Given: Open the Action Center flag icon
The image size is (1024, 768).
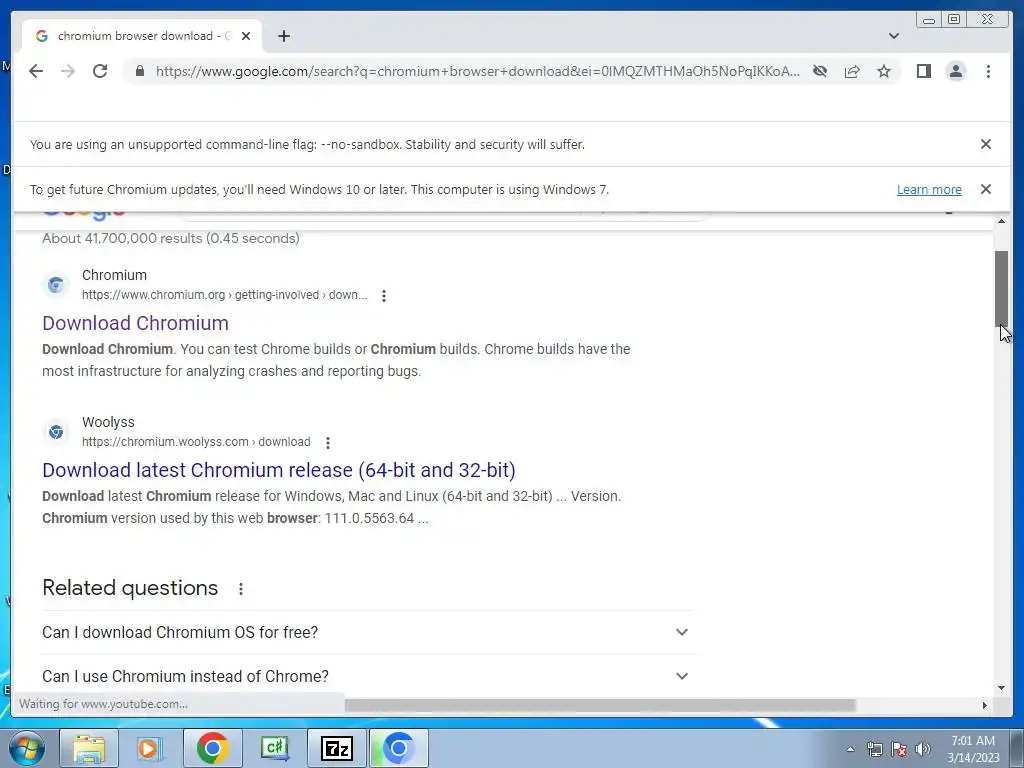Looking at the screenshot, I should point(899,749).
